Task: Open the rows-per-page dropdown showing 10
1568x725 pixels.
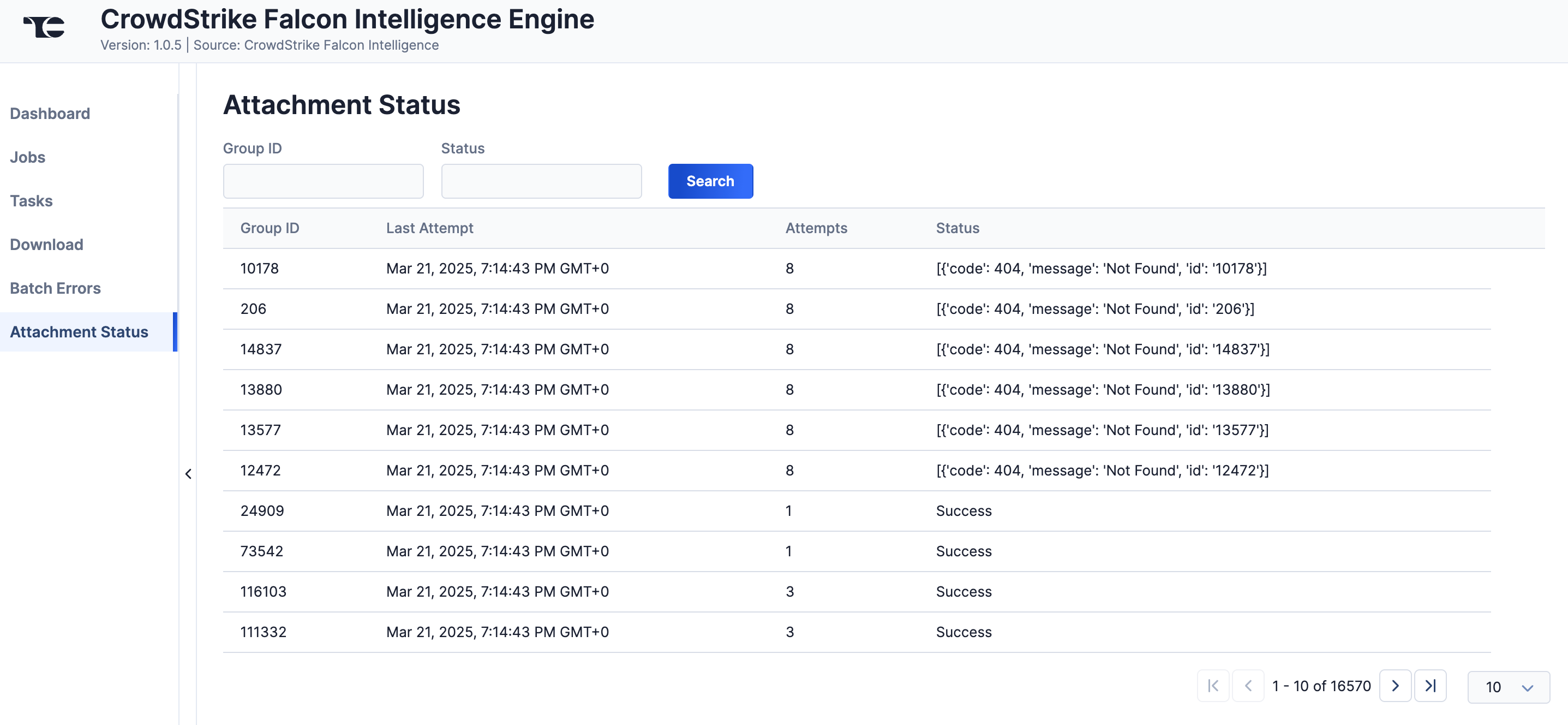Action: click(x=1509, y=687)
